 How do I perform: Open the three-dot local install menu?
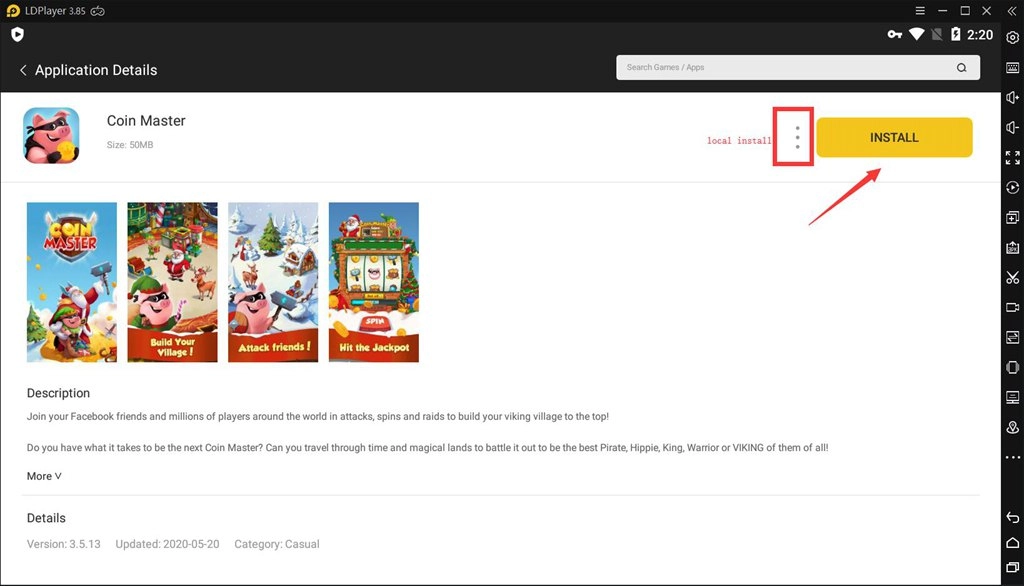tap(797, 137)
